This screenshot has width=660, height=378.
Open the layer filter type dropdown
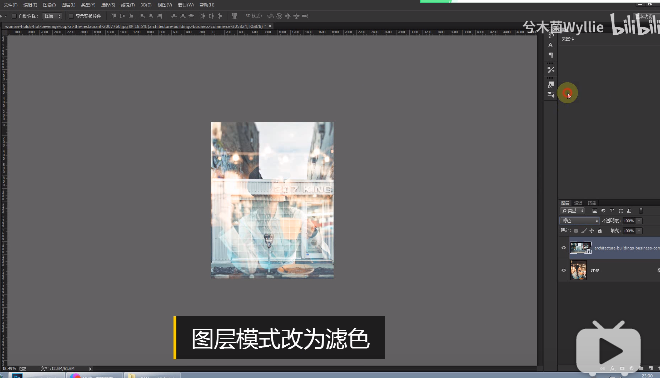[x=572, y=210]
